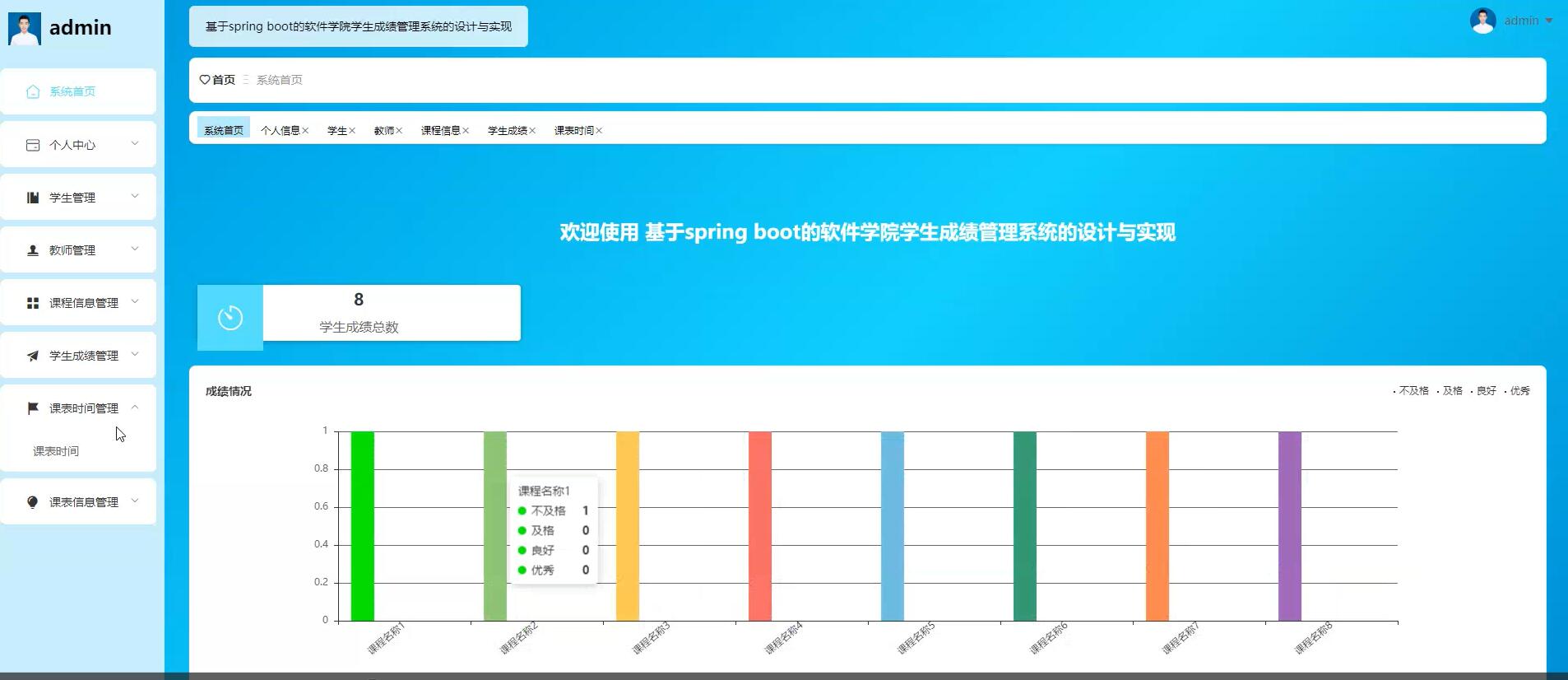Image resolution: width=1568 pixels, height=680 pixels.
Task: Click the 系统首页 breadcrumb text
Action: click(x=280, y=80)
